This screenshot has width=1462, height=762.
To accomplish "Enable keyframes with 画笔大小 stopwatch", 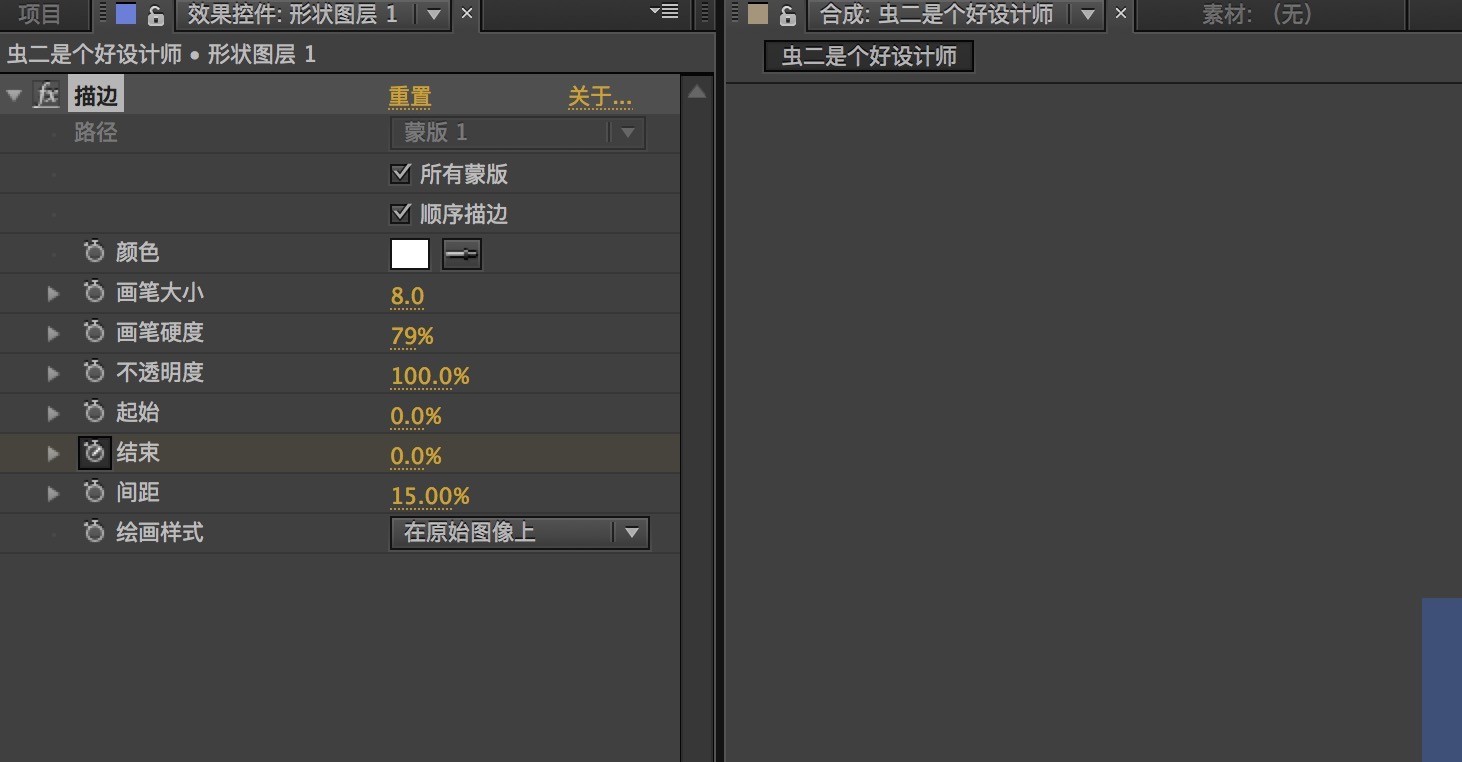I will [x=94, y=292].
